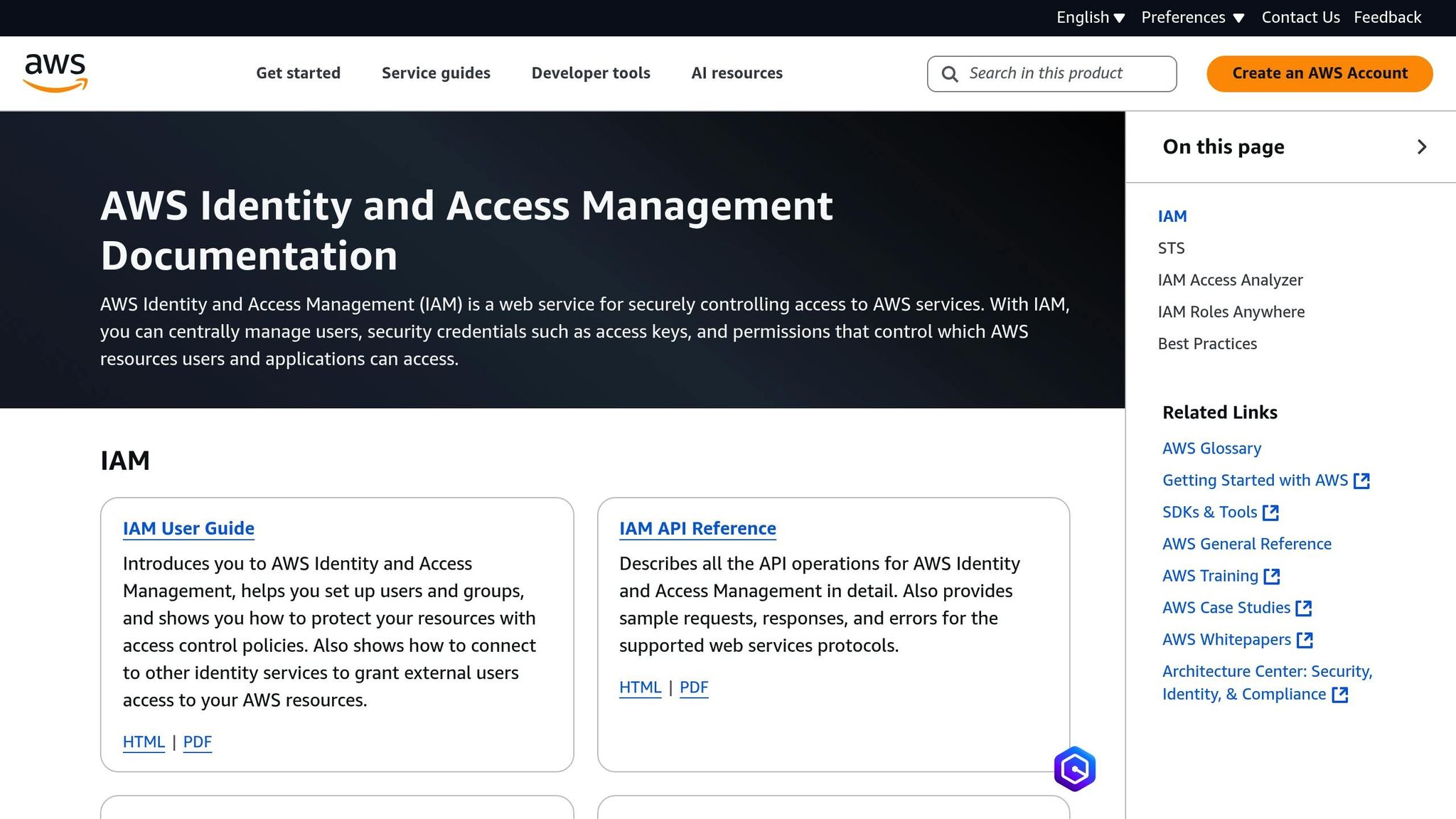Screen dimensions: 1456x819
Task: Open the Get started menu
Action: (x=299, y=73)
